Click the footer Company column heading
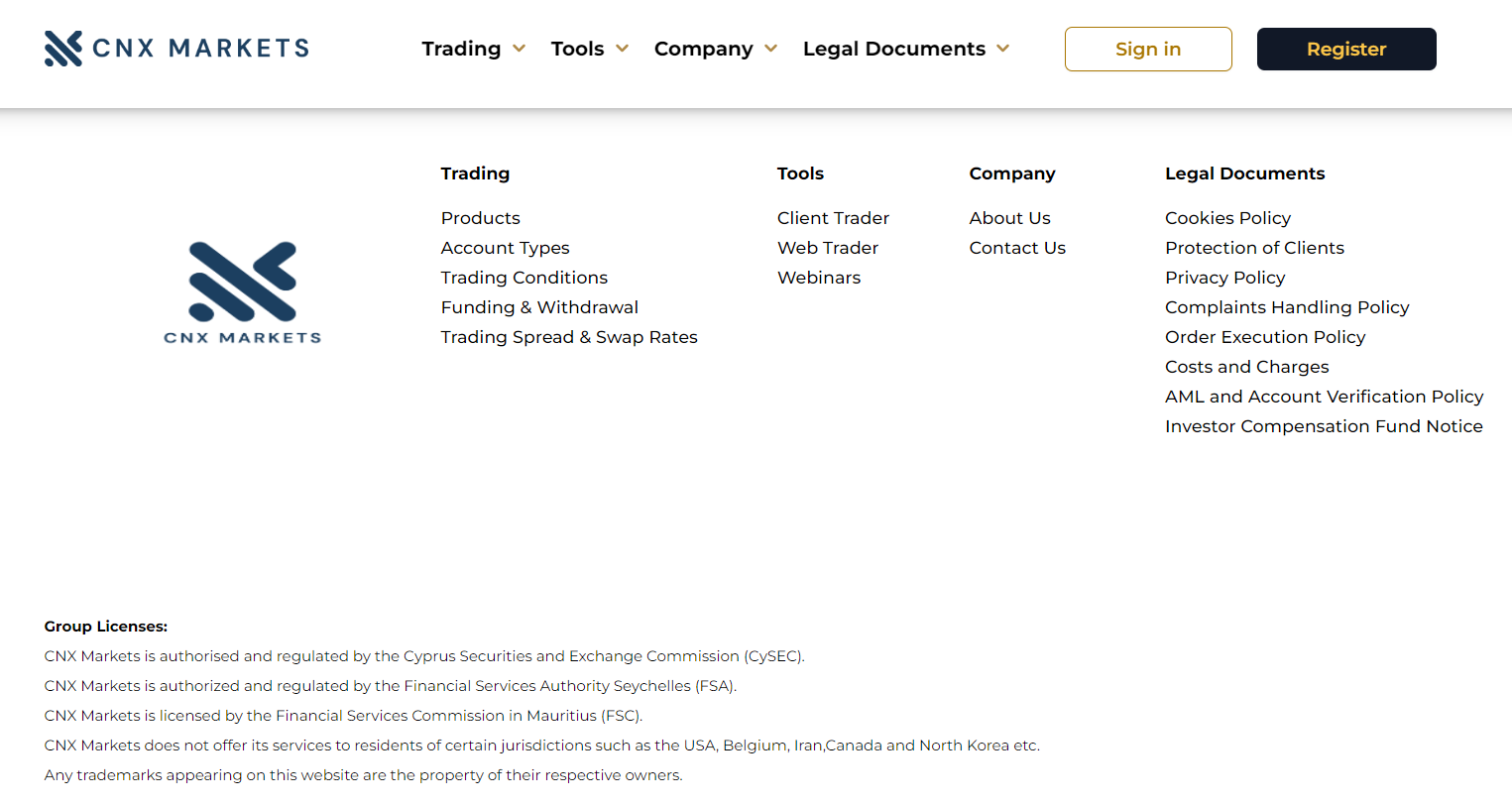Image resolution: width=1512 pixels, height=805 pixels. tap(1012, 173)
